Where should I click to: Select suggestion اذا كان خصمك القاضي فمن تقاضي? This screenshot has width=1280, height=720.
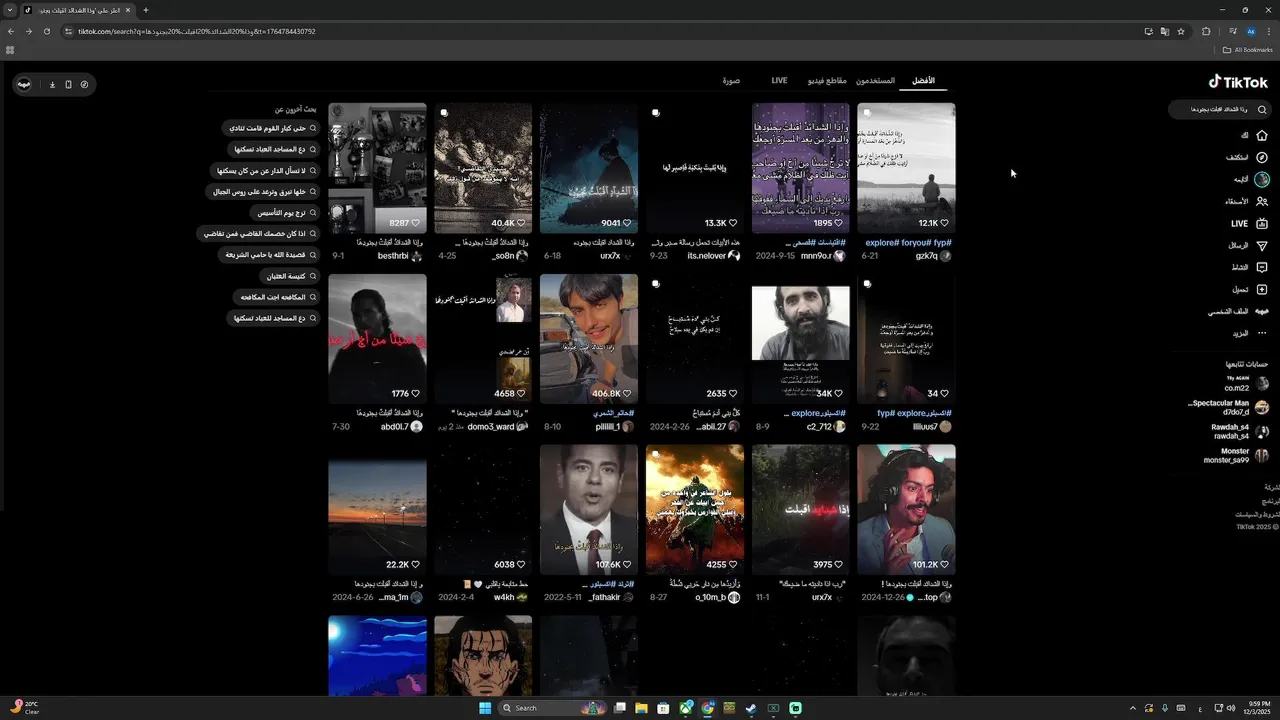point(258,233)
